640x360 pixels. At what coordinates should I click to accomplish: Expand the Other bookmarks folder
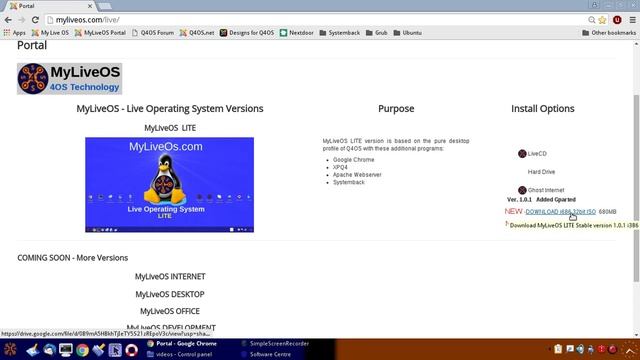(609, 33)
